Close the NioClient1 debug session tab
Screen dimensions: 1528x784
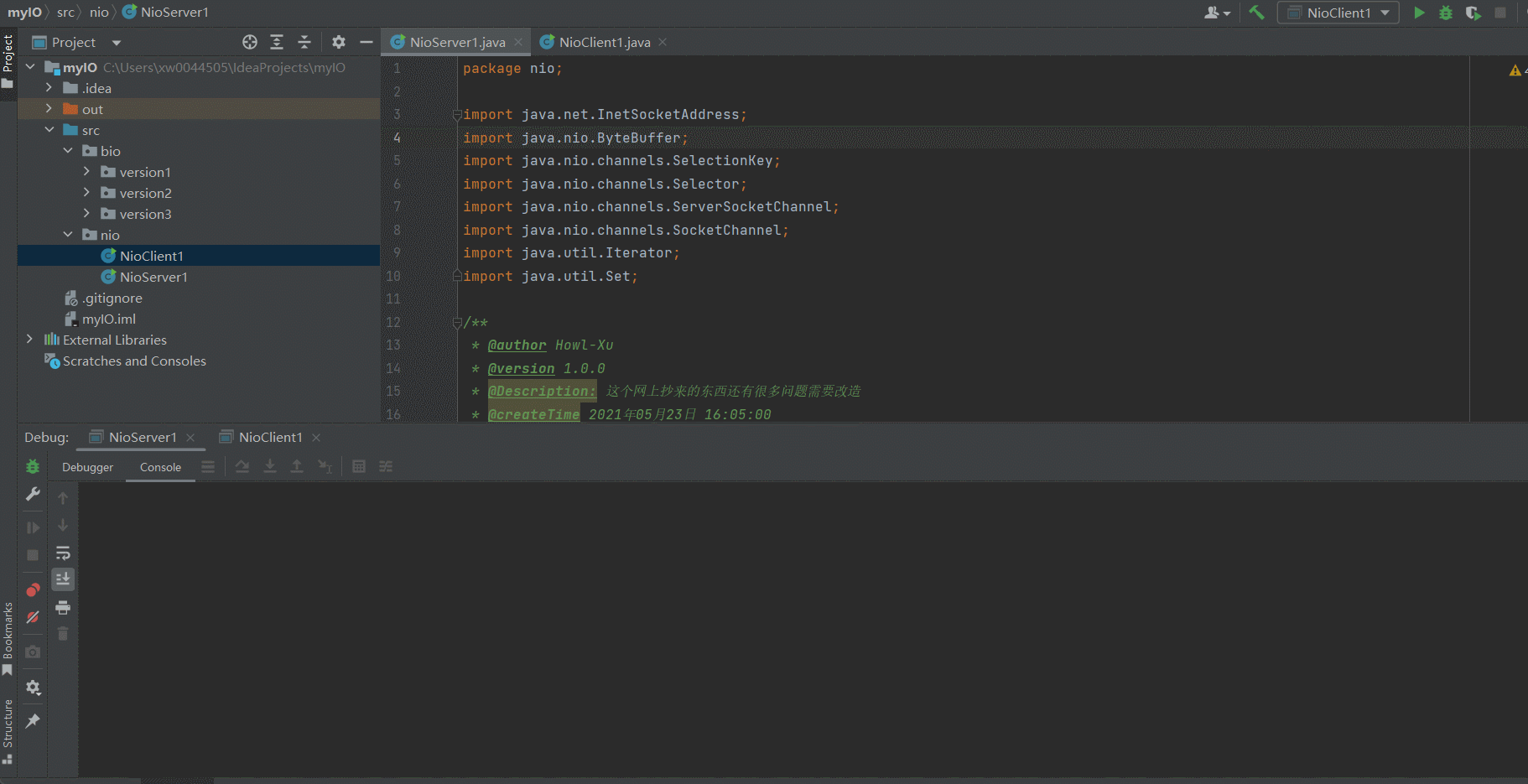click(x=316, y=437)
